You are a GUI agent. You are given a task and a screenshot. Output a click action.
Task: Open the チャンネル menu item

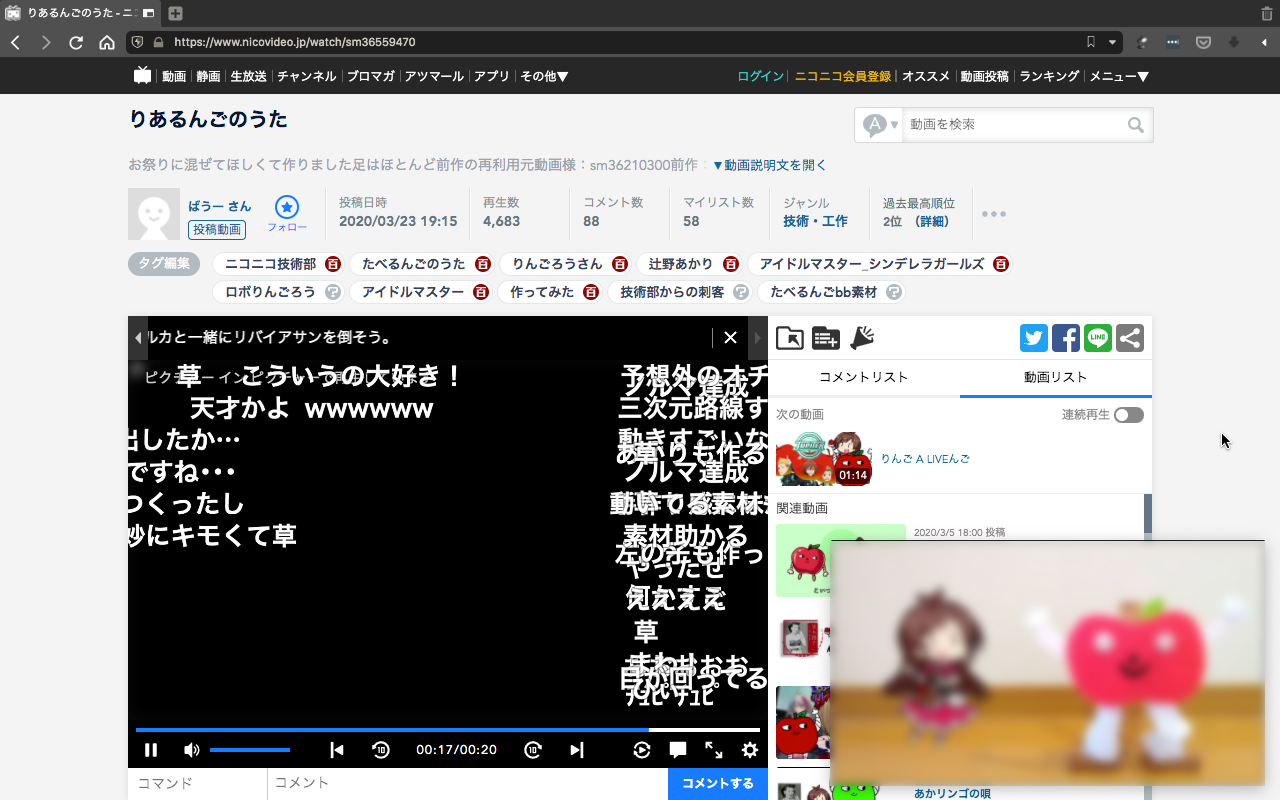[307, 76]
